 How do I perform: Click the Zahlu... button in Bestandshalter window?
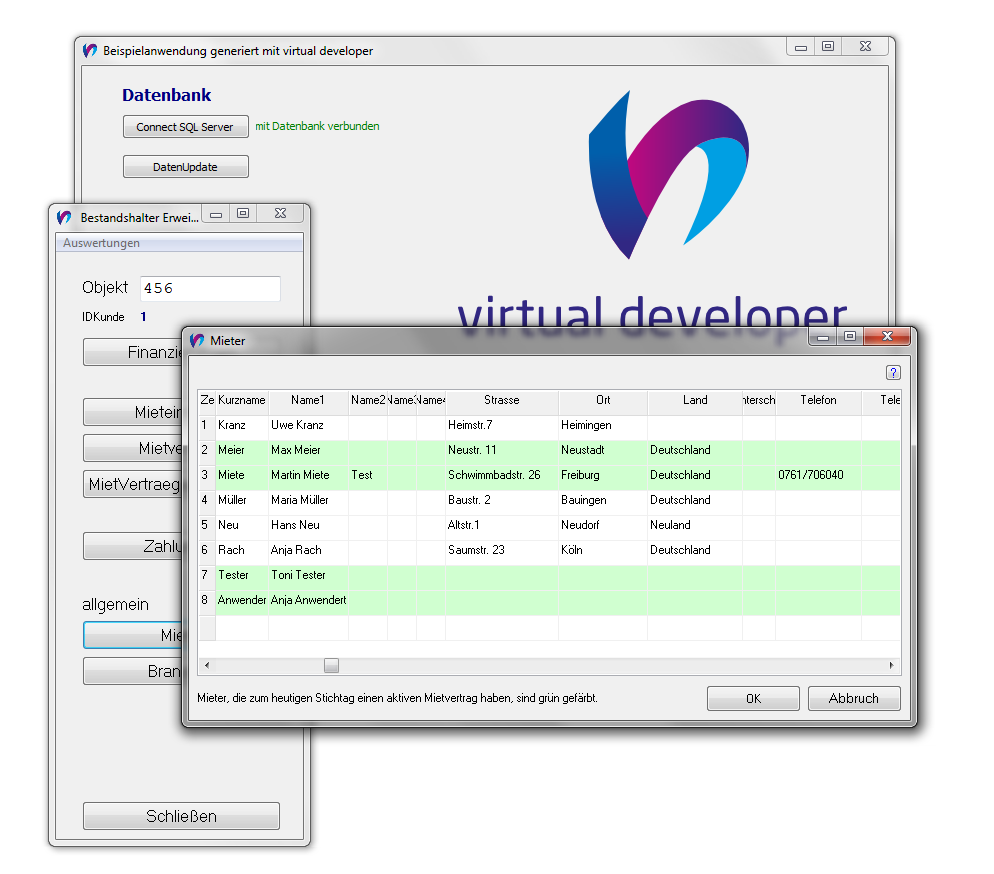133,546
